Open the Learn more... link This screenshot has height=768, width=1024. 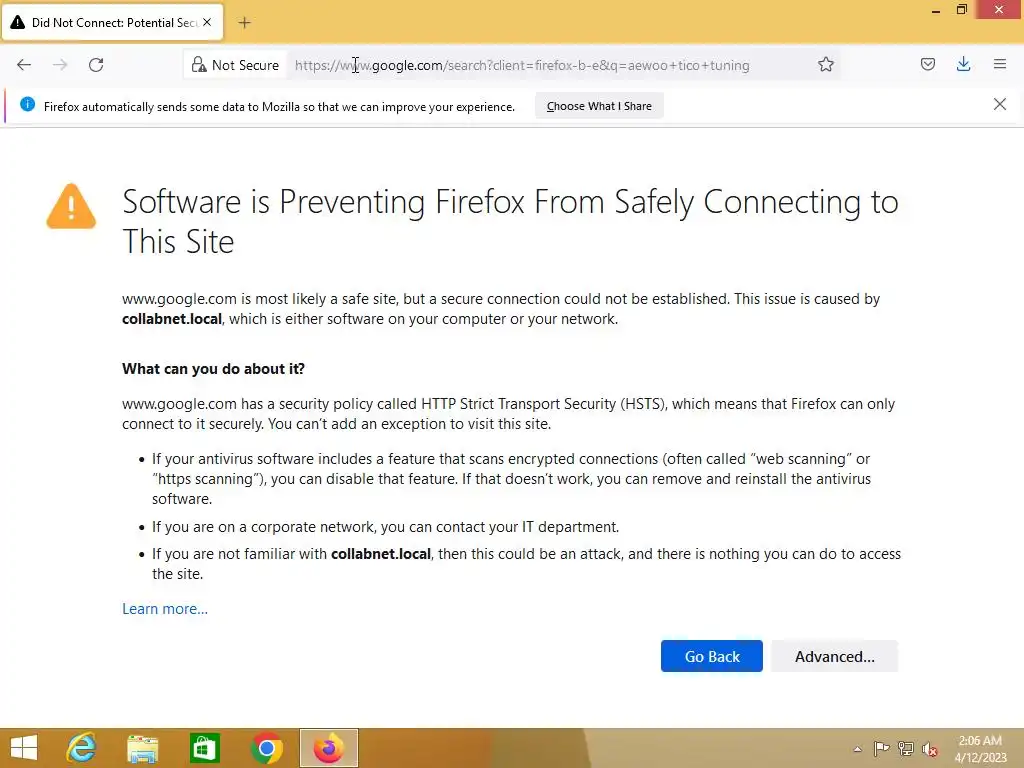click(165, 609)
